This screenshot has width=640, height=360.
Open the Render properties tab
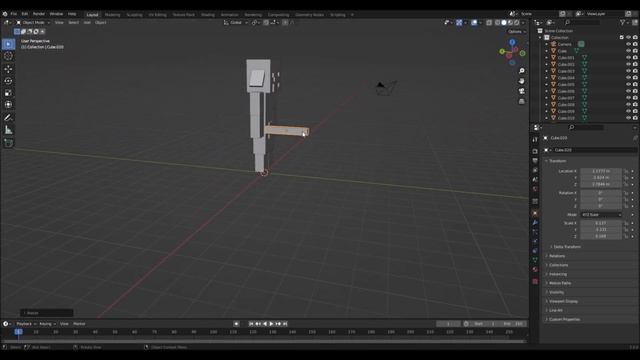[x=535, y=151]
